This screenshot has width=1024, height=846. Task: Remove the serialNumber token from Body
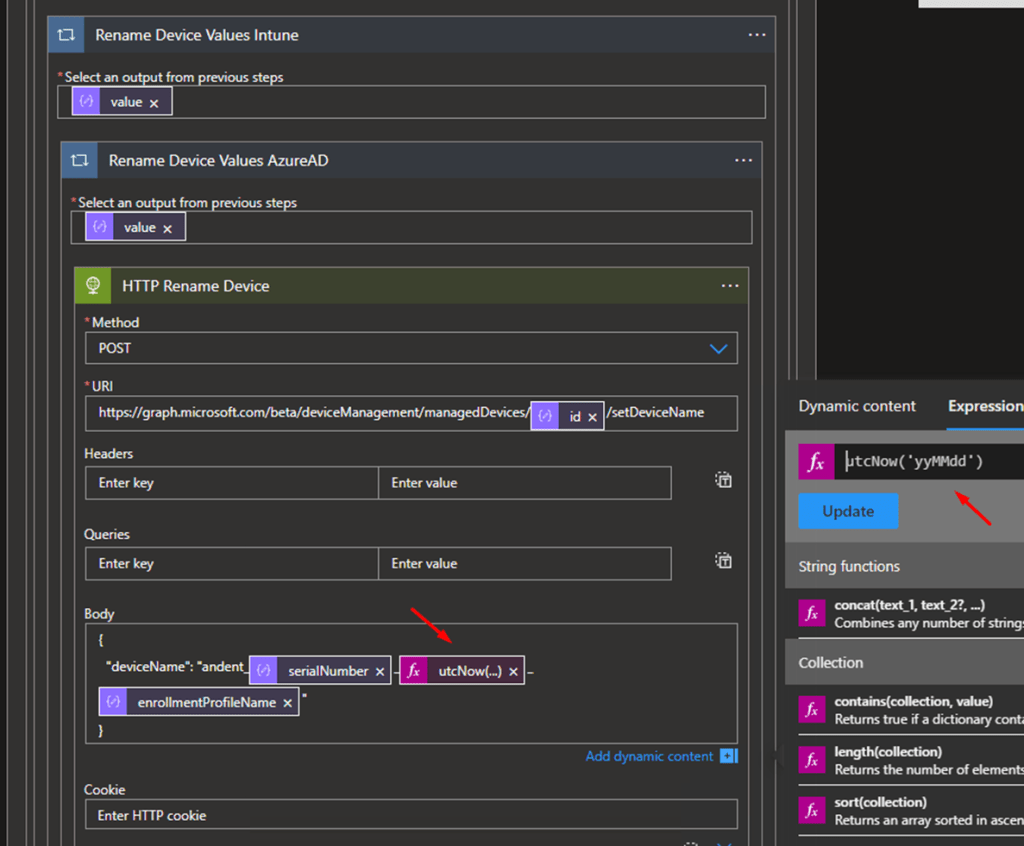pyautogui.click(x=380, y=672)
